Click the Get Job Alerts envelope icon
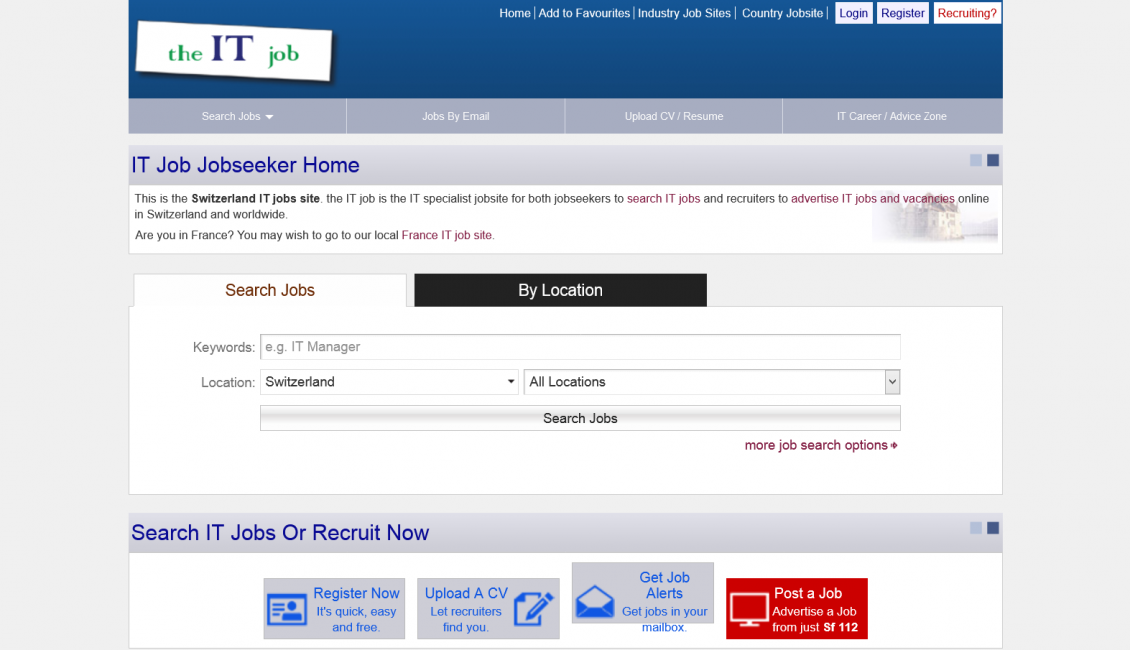The image size is (1130, 650). point(595,602)
